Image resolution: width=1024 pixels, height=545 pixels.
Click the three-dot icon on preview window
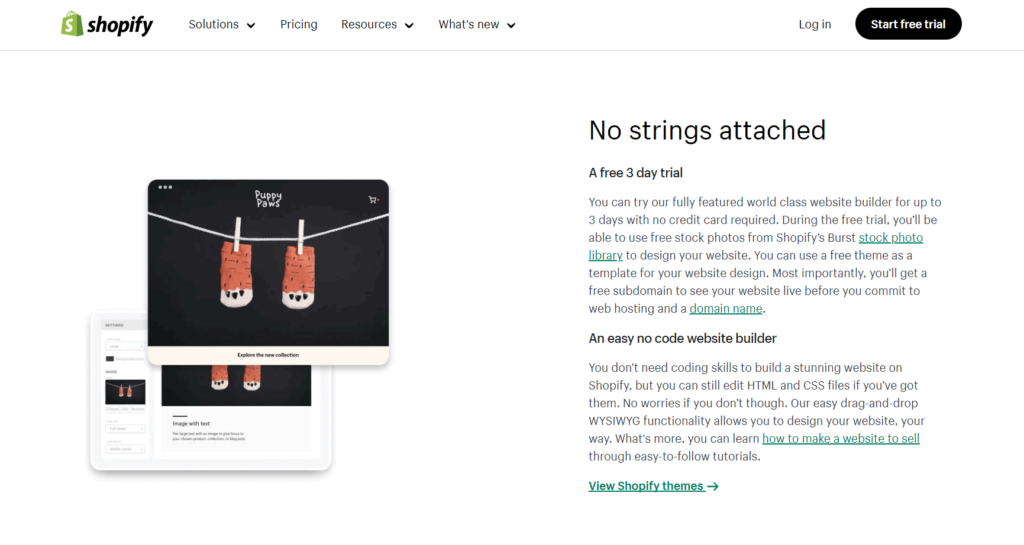[x=165, y=187]
